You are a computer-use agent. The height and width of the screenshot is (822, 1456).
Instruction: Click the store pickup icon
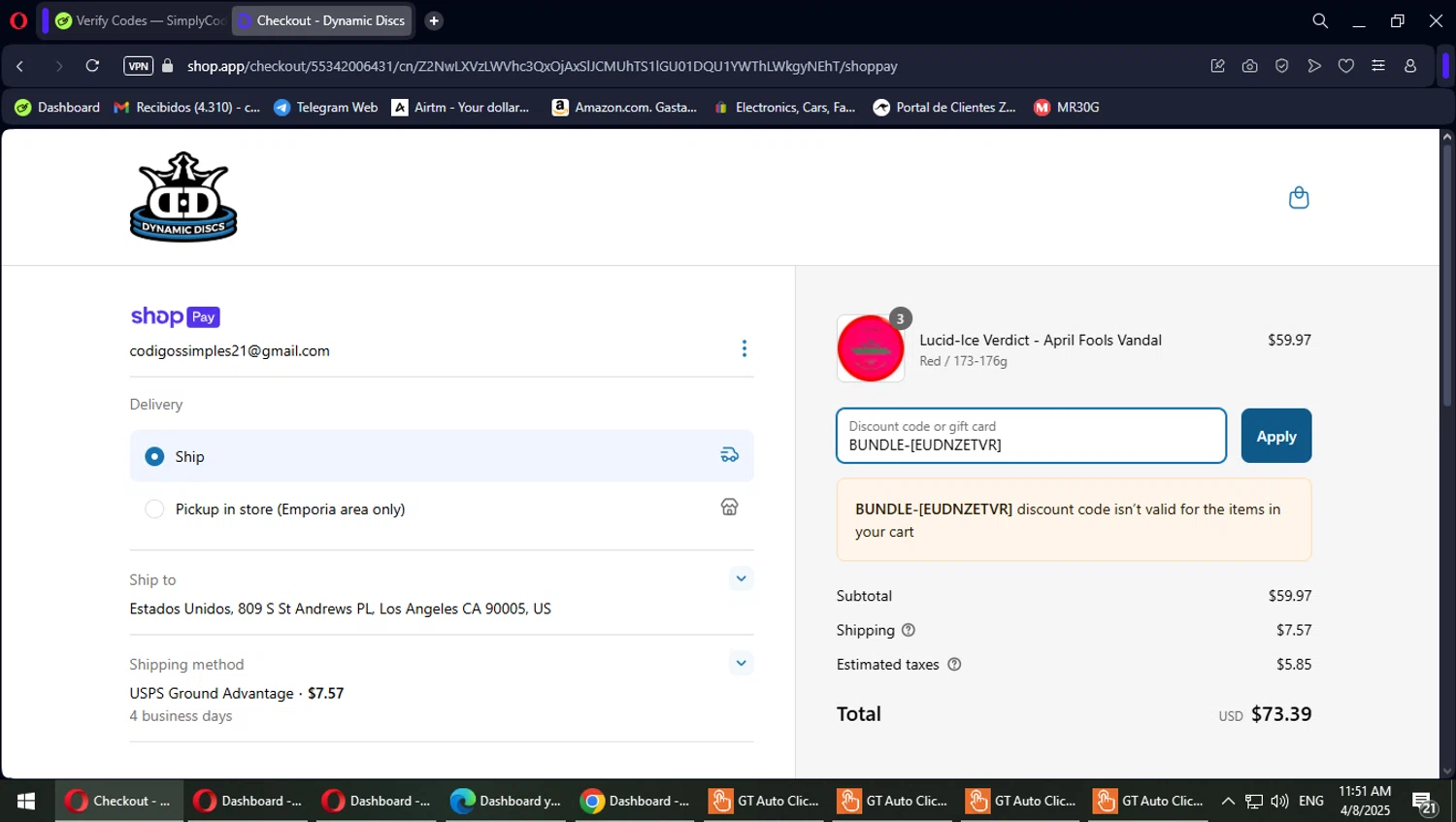pos(729,507)
